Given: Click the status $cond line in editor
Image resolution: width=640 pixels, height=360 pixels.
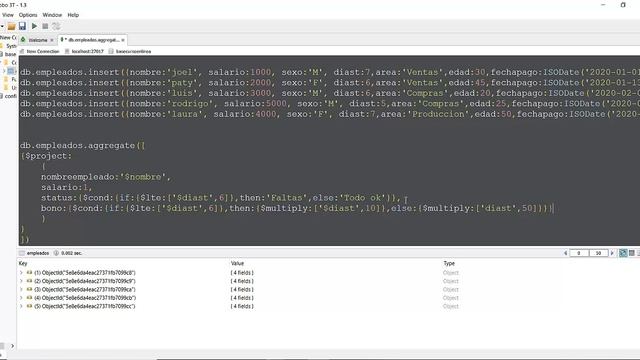Looking at the screenshot, I should pyautogui.click(x=221, y=198).
